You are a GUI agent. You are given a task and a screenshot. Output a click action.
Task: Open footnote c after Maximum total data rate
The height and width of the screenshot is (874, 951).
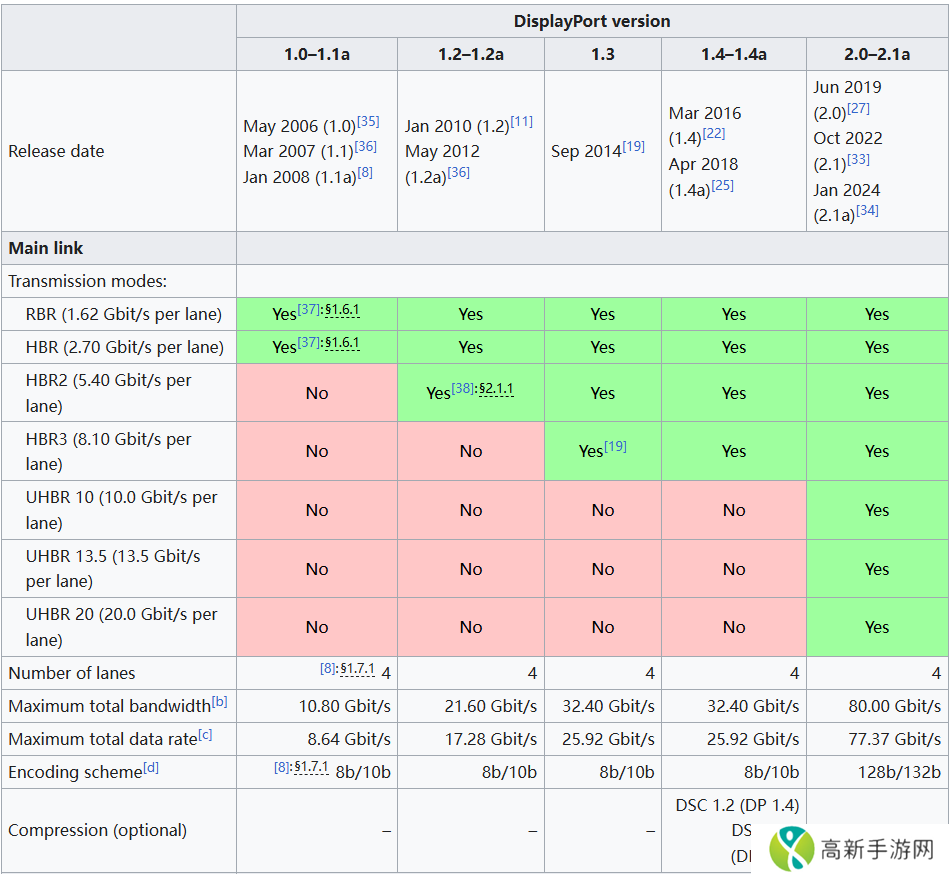[x=205, y=735]
